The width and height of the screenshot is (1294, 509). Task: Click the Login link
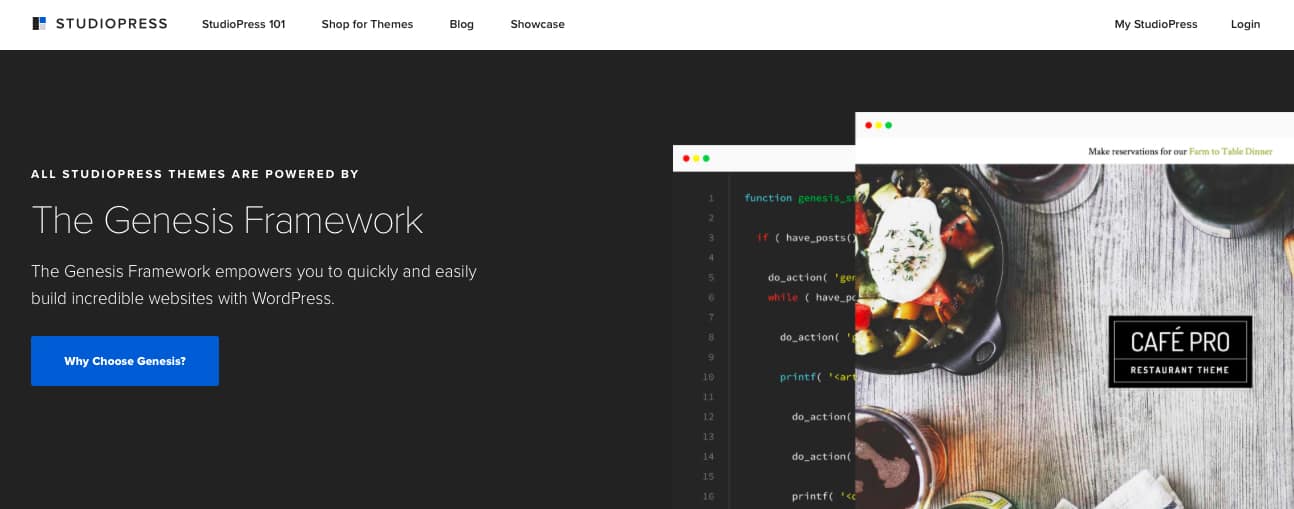1245,24
